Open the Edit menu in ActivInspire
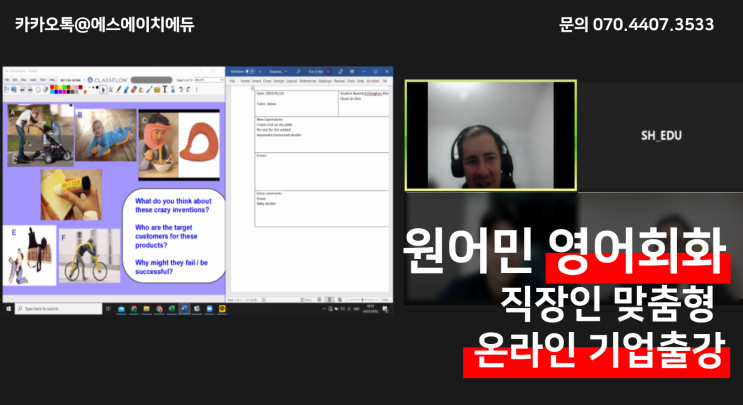The height and width of the screenshot is (405, 743). 15,80
